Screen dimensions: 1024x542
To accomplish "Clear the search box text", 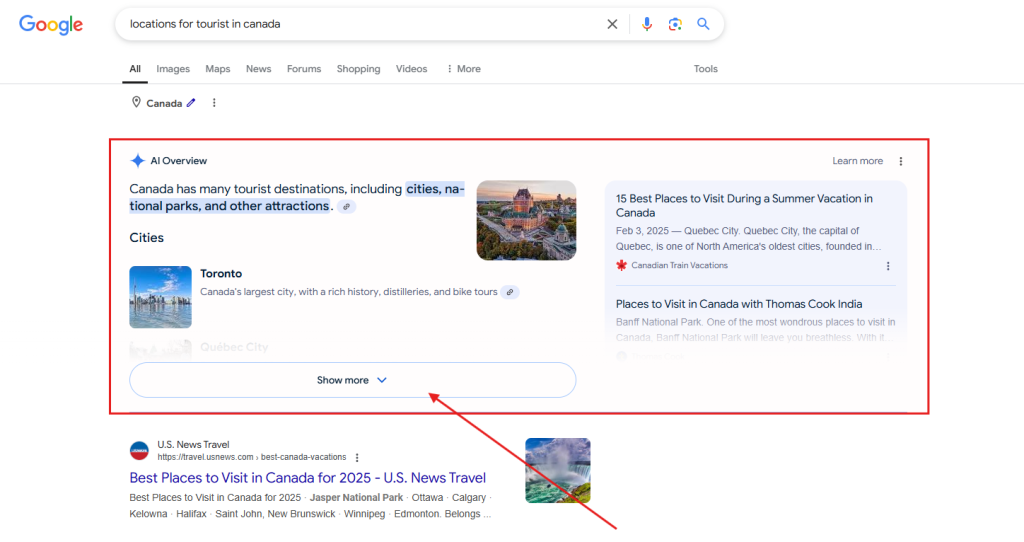I will [612, 24].
